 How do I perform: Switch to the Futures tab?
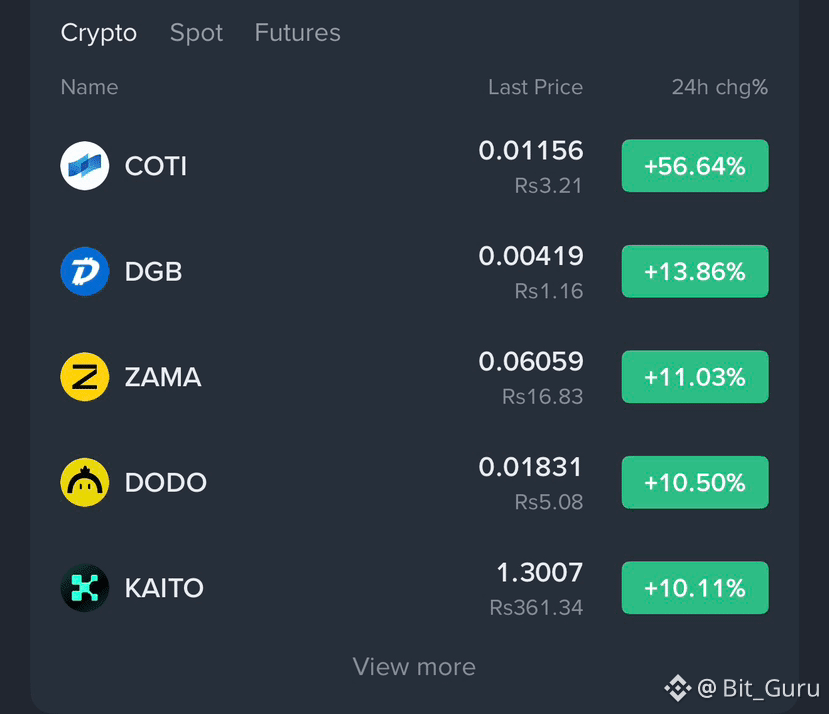coord(298,33)
